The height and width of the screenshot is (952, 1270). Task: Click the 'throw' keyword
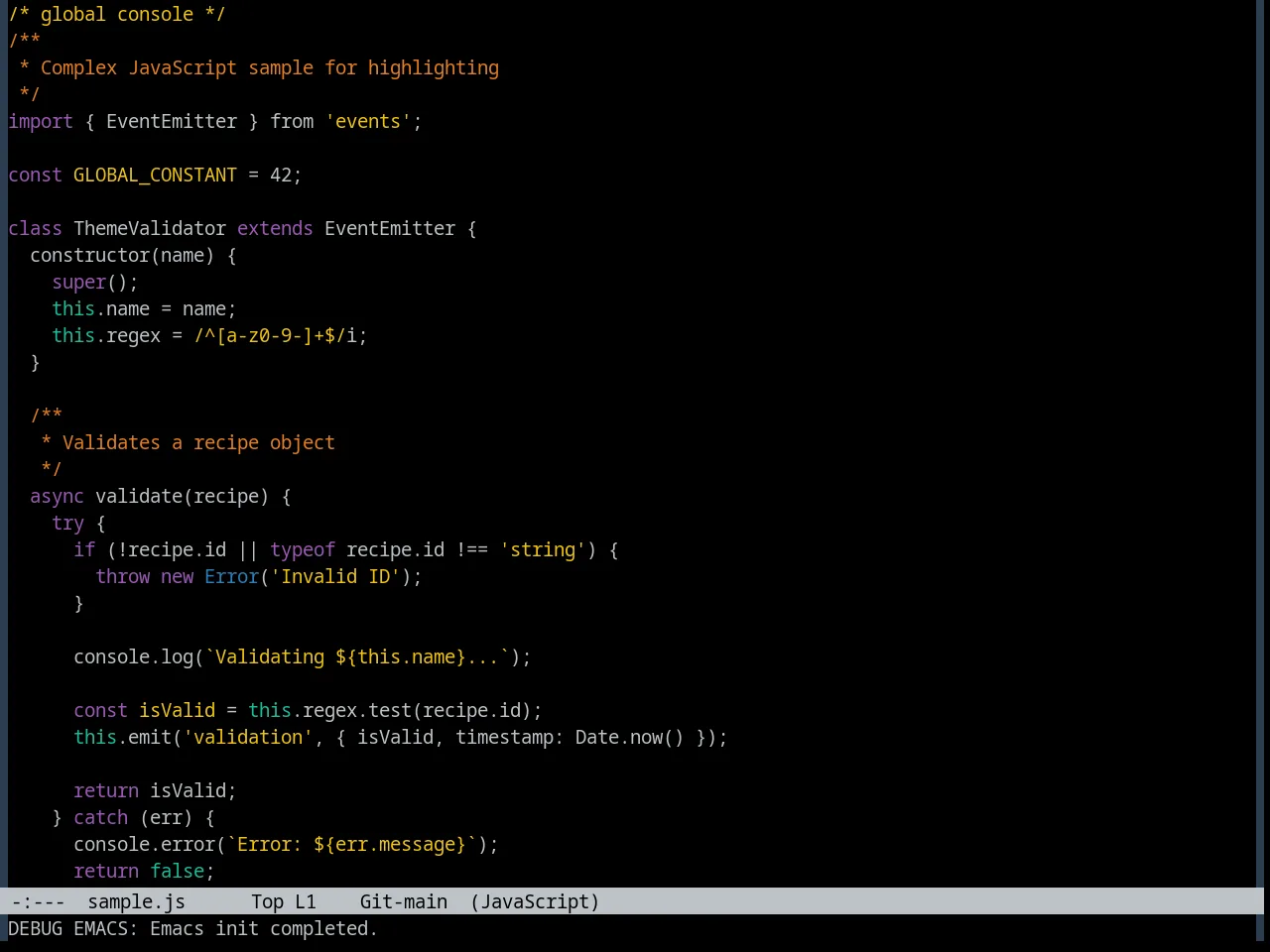[122, 576]
